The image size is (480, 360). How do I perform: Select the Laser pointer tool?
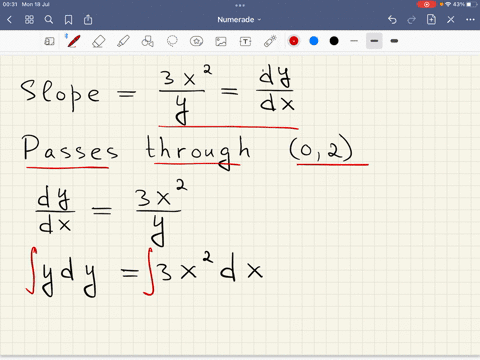pos(270,41)
